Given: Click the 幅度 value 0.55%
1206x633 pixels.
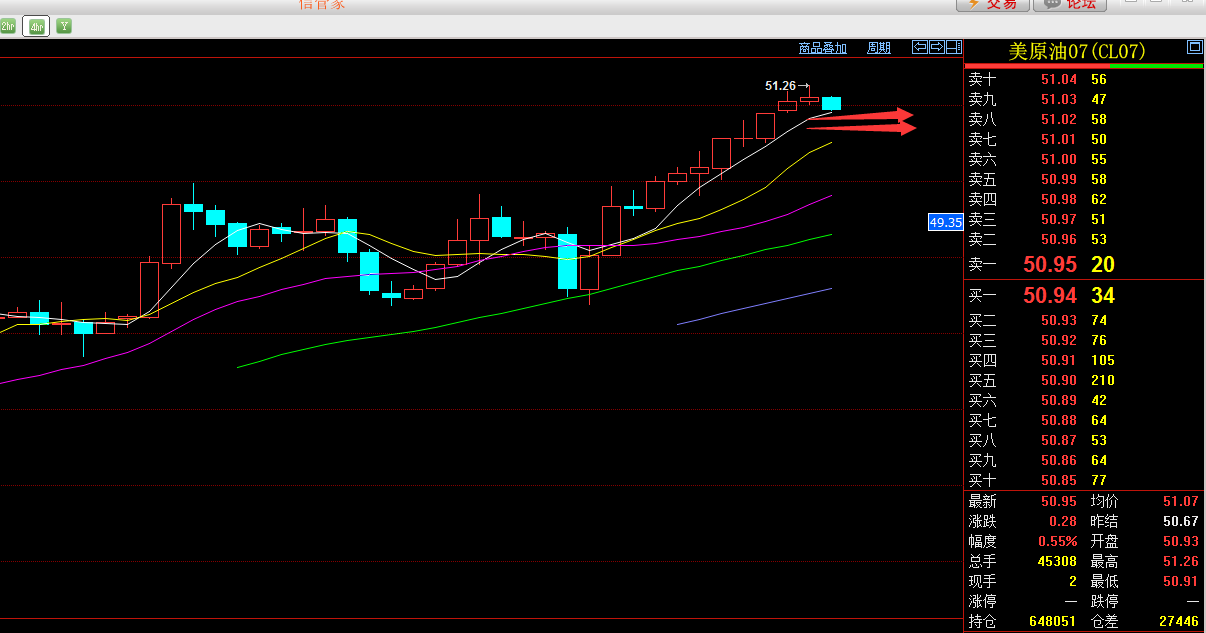Looking at the screenshot, I should [1057, 541].
